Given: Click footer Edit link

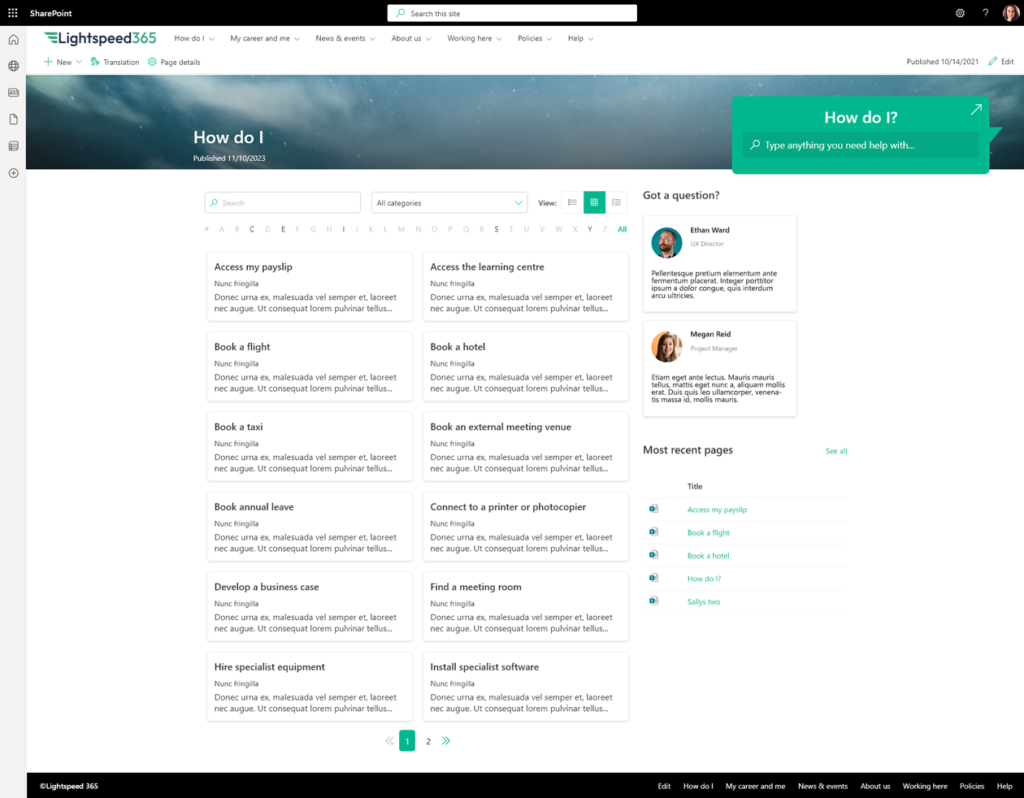Looking at the screenshot, I should 664,786.
